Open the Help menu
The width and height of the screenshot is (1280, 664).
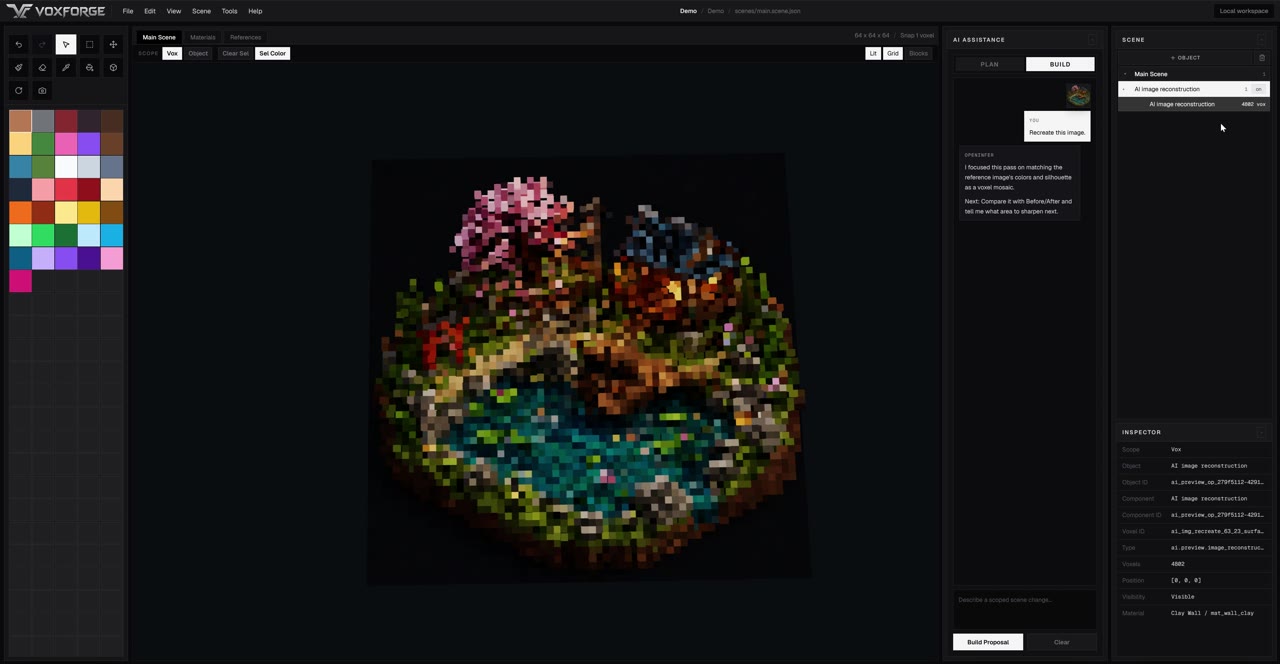[255, 11]
